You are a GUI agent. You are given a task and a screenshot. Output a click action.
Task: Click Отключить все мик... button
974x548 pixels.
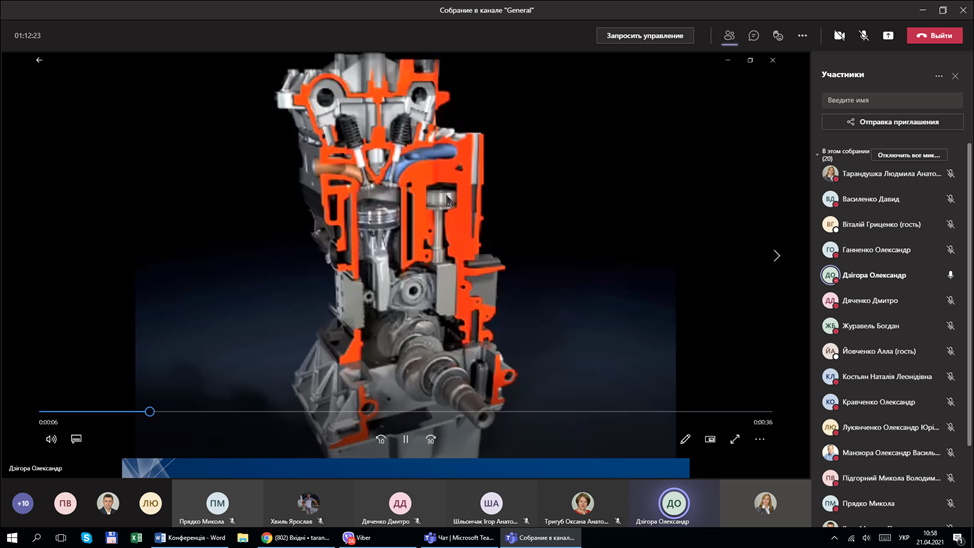pyautogui.click(x=909, y=155)
